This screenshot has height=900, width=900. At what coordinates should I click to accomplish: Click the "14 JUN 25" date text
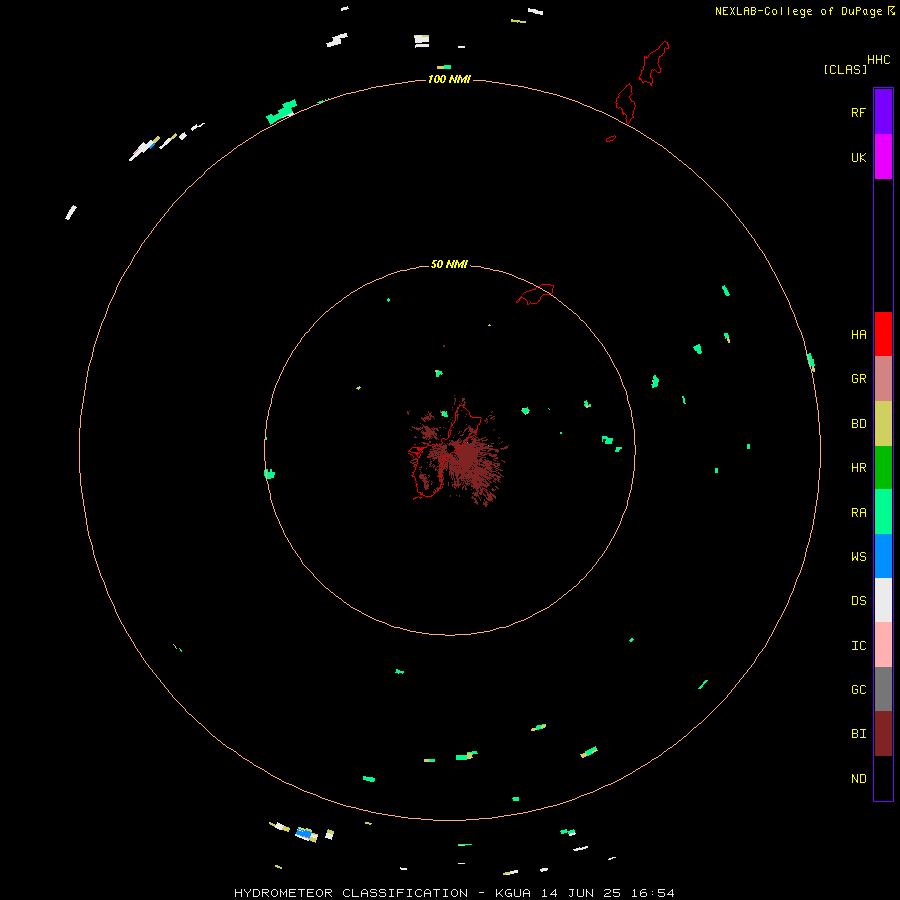pyautogui.click(x=581, y=893)
